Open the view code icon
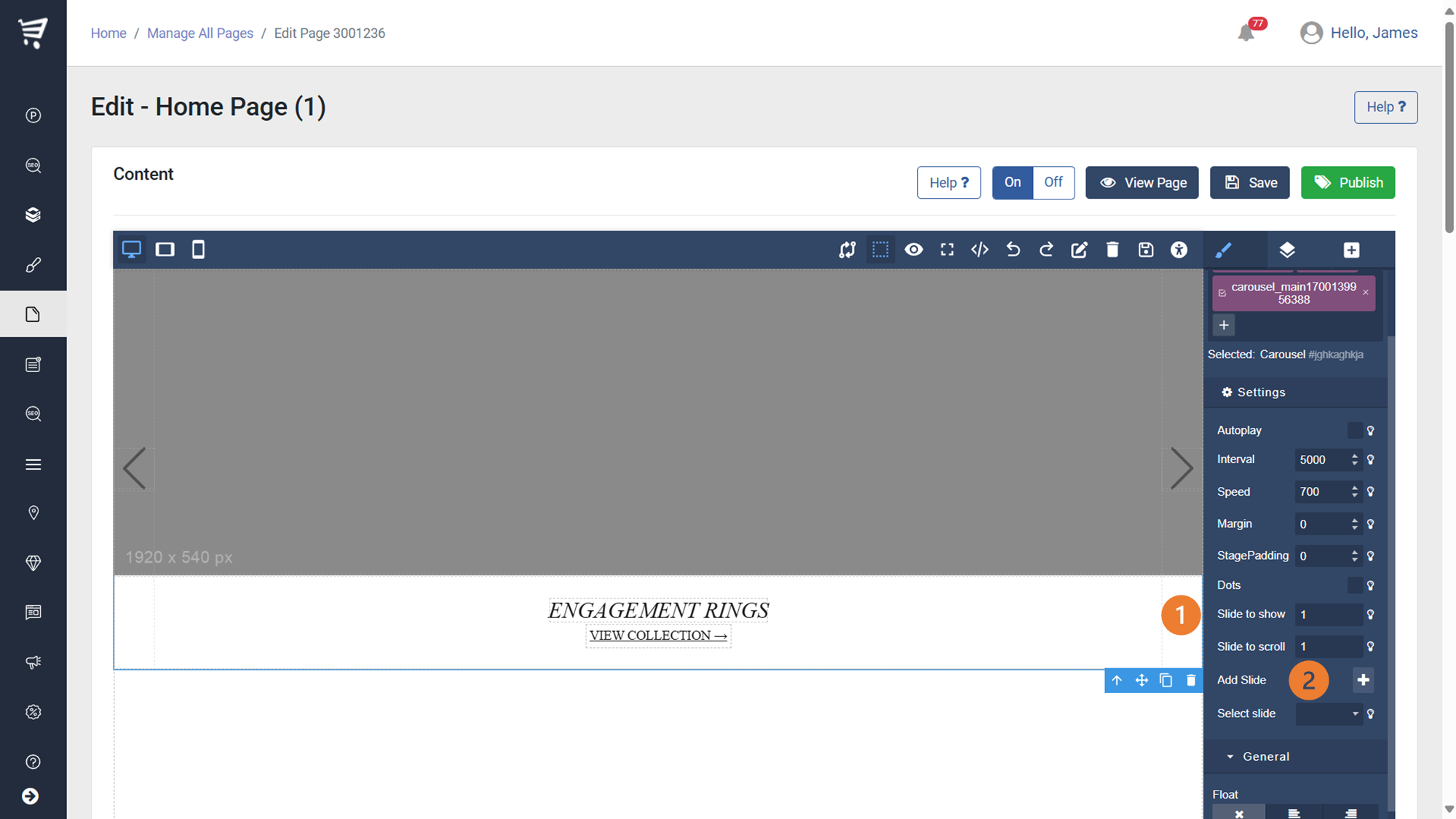The image size is (1456, 819). click(980, 250)
